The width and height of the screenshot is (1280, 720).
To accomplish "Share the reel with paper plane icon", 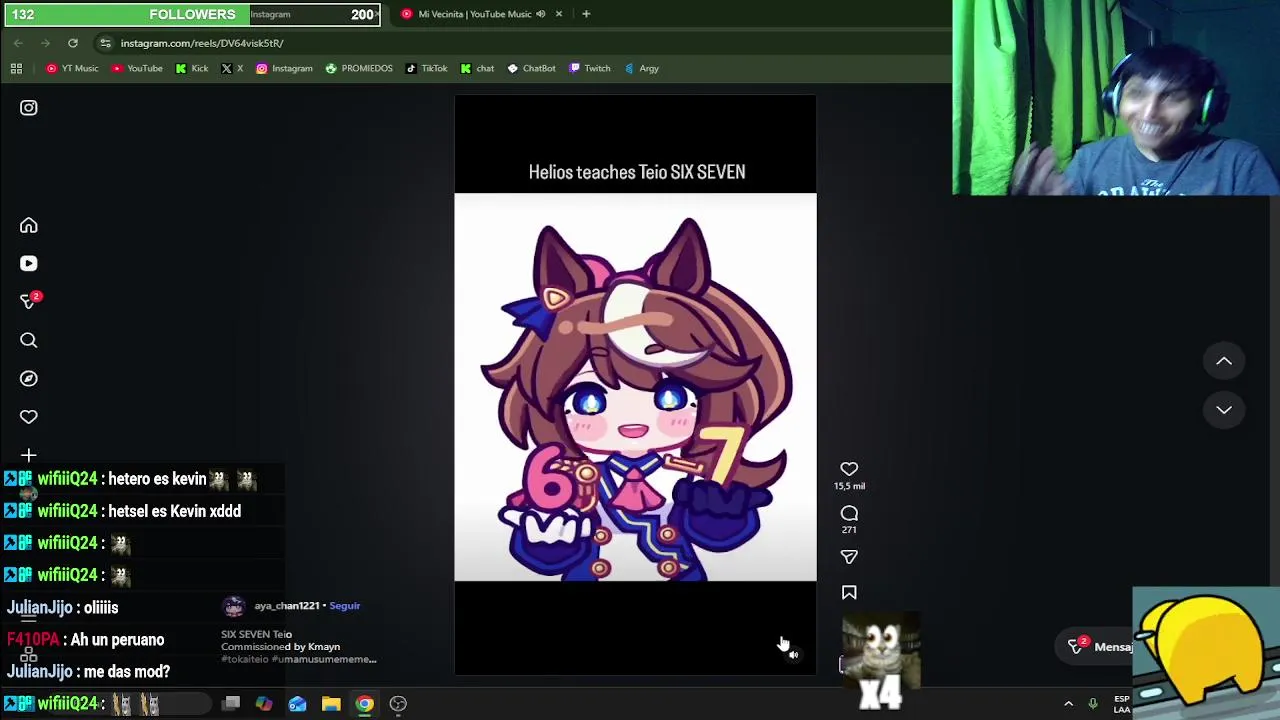I will 849,557.
